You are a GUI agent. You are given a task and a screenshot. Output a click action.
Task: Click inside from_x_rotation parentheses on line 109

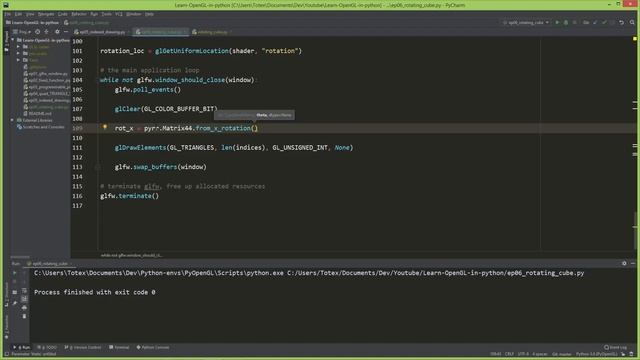[x=254, y=128]
